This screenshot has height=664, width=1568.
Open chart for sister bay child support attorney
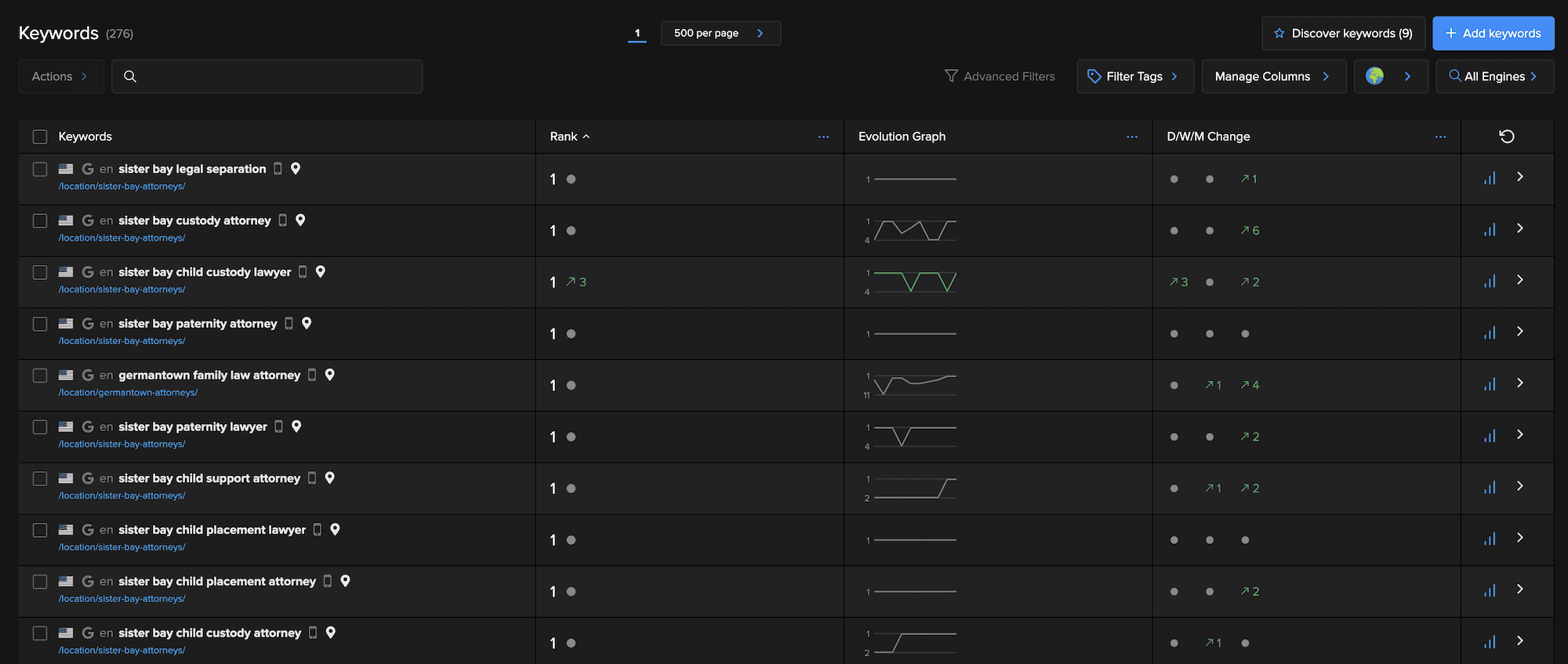pos(1490,488)
